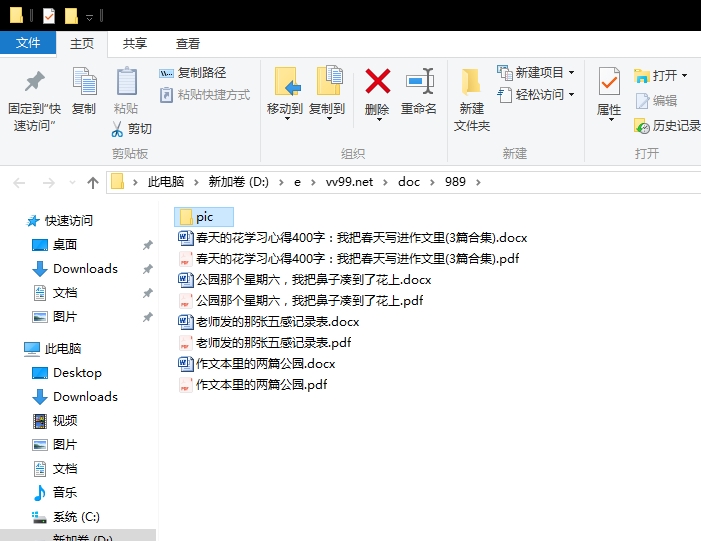Expand the chevron after 989 breadcrumb

click(478, 182)
